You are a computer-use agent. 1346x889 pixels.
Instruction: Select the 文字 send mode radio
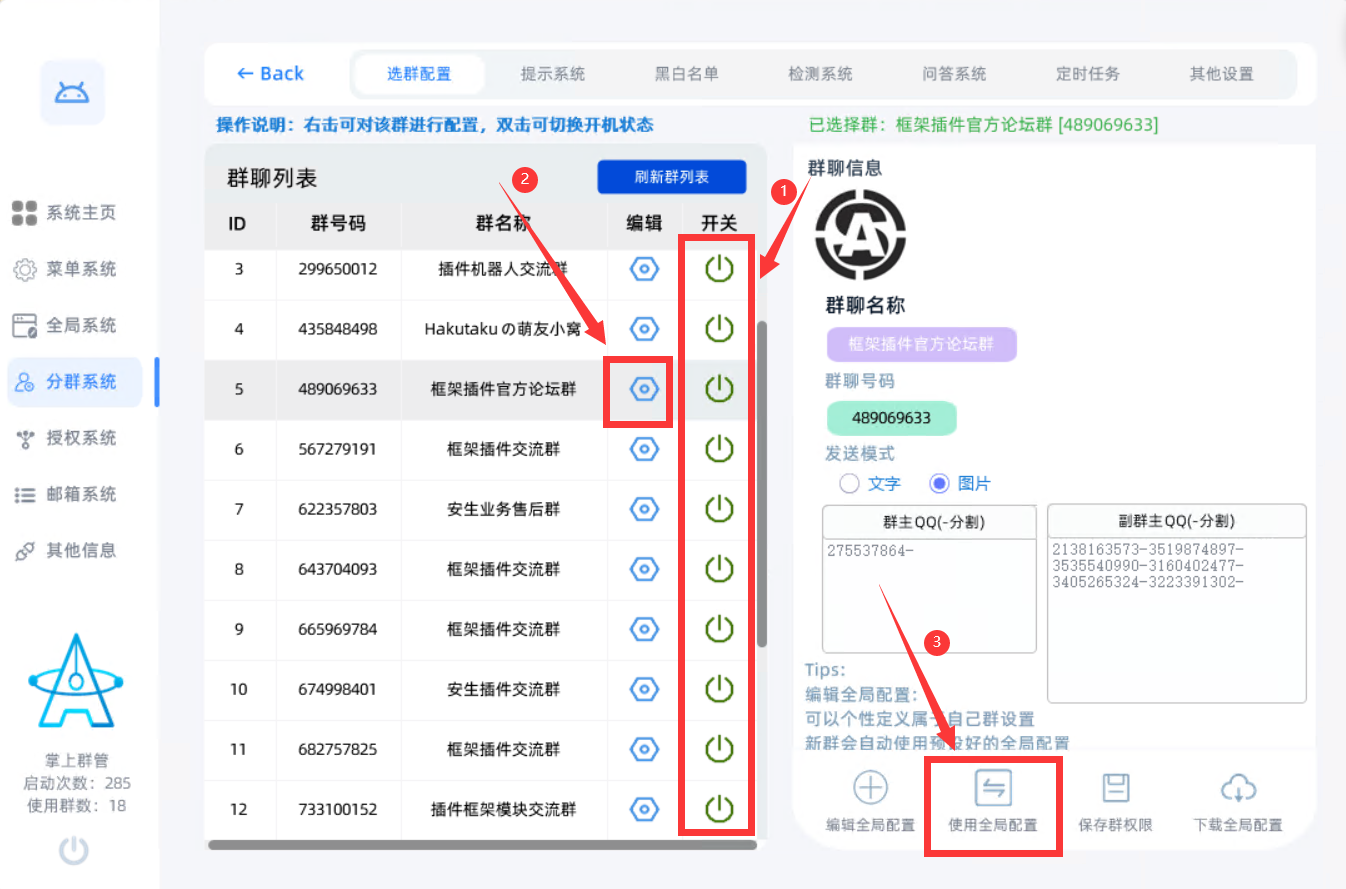click(850, 484)
